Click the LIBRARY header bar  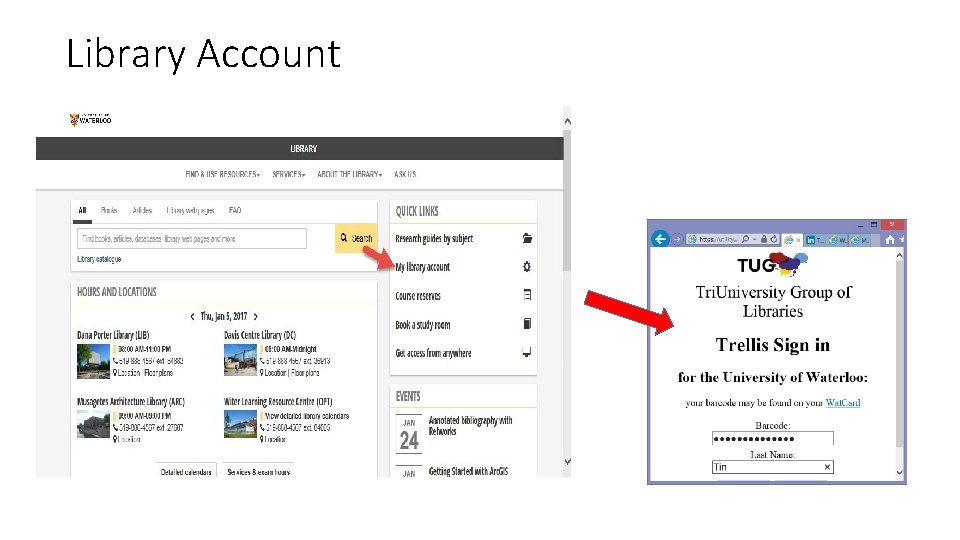(299, 149)
